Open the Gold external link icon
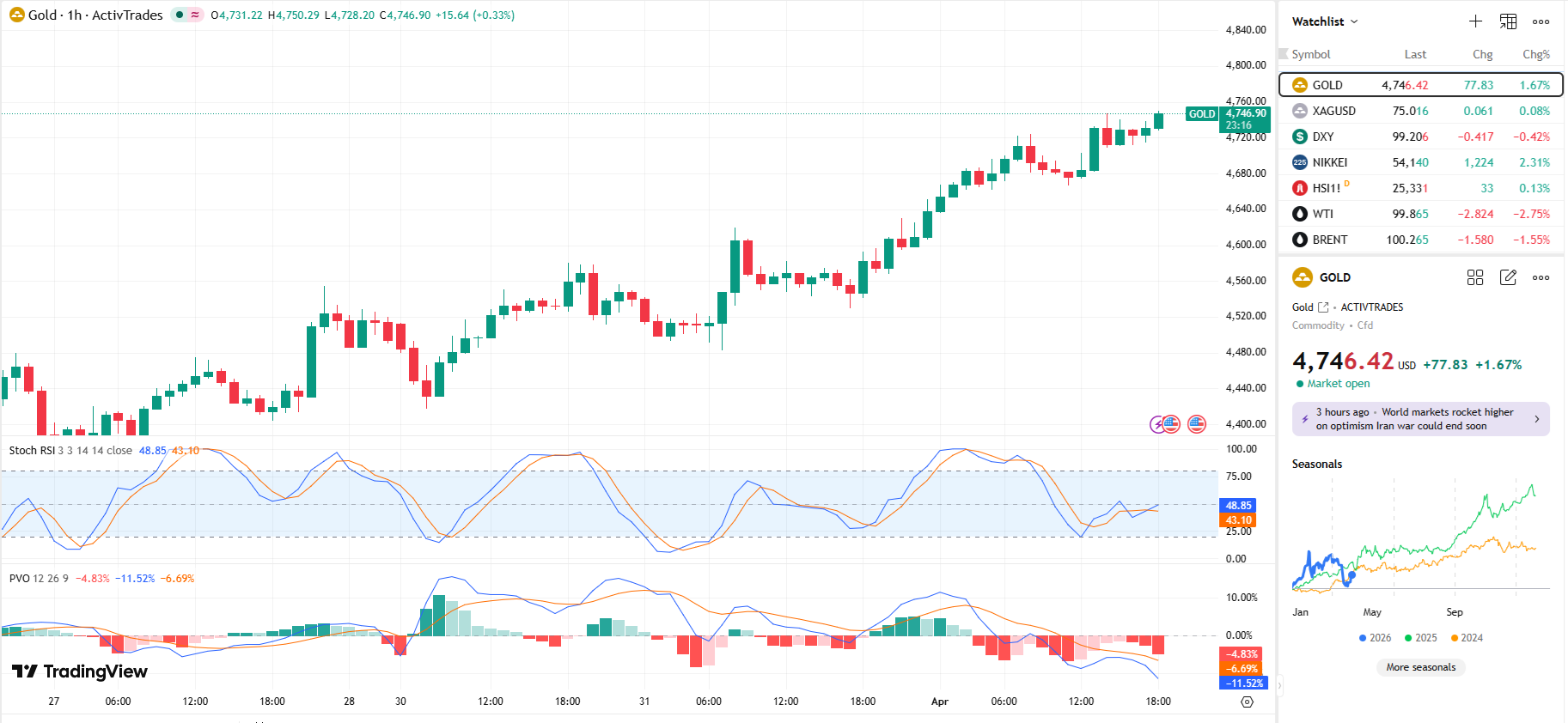This screenshot has width=1568, height=723. pyautogui.click(x=1323, y=307)
